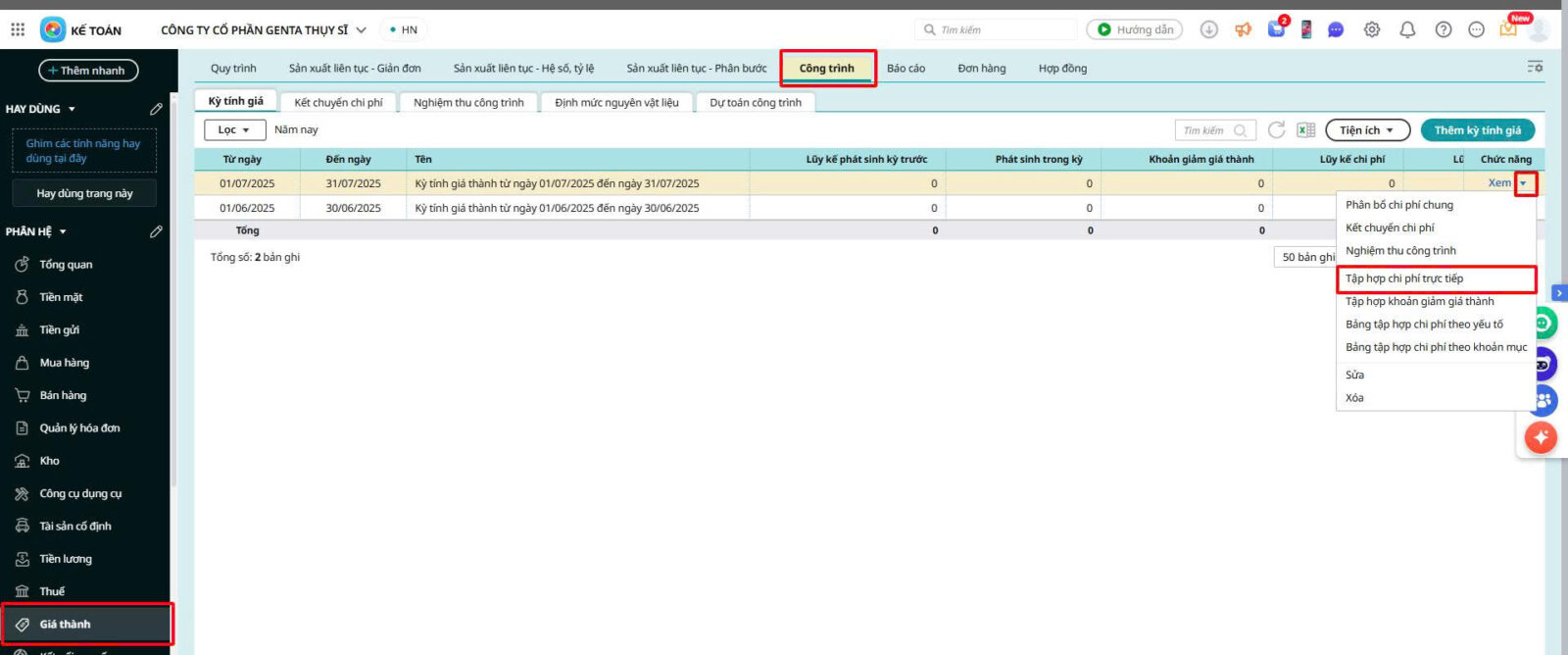
Task: Expand the company name dropdown
Action: pyautogui.click(x=361, y=30)
